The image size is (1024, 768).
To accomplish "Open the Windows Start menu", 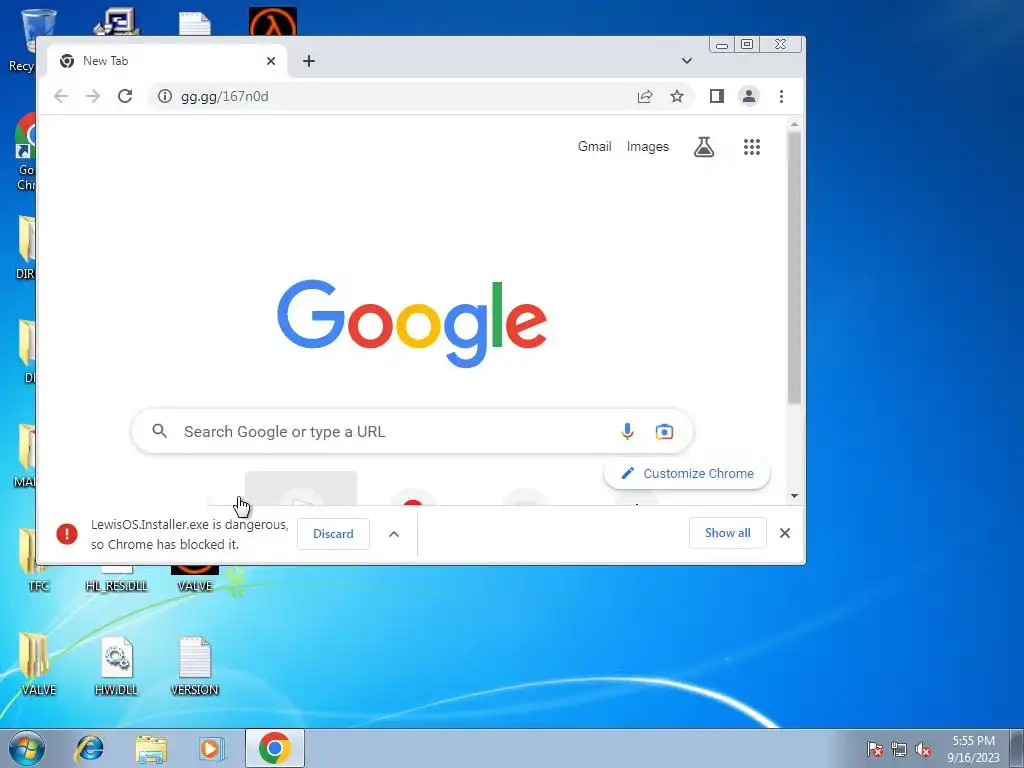I will click(x=26, y=748).
